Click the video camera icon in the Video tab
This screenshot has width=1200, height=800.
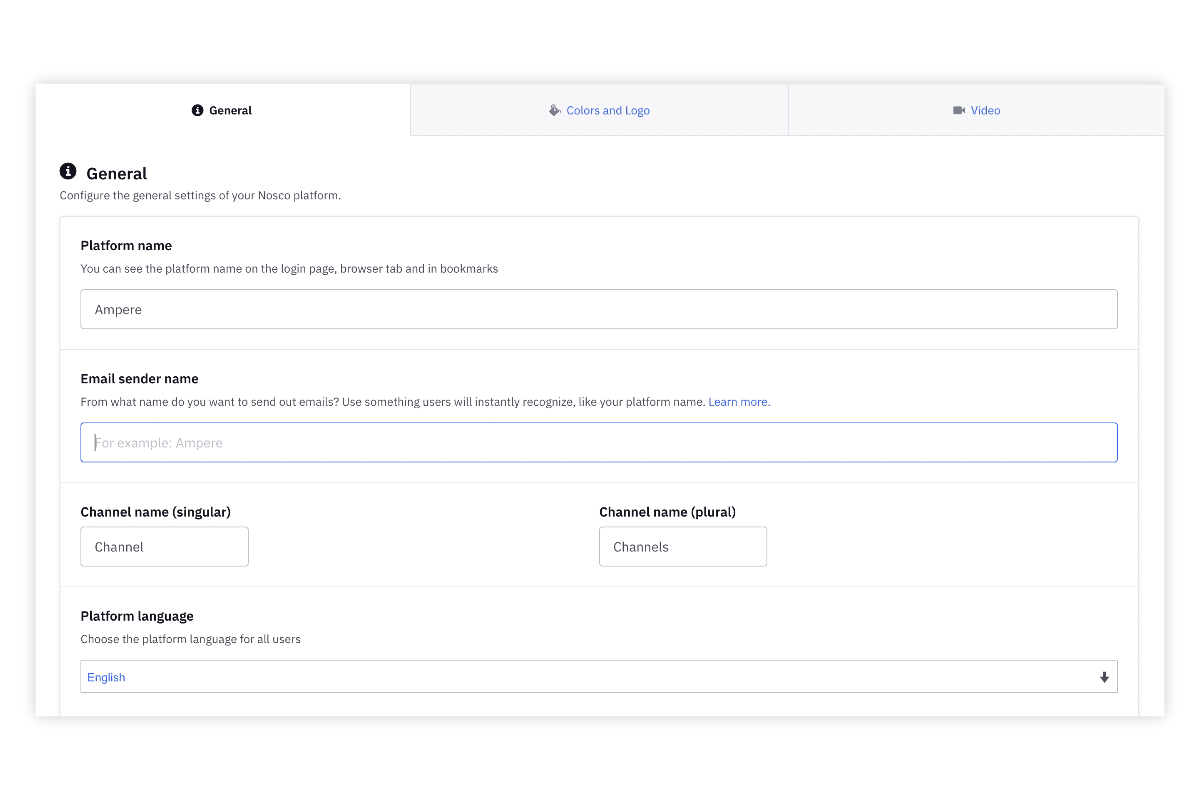959,110
